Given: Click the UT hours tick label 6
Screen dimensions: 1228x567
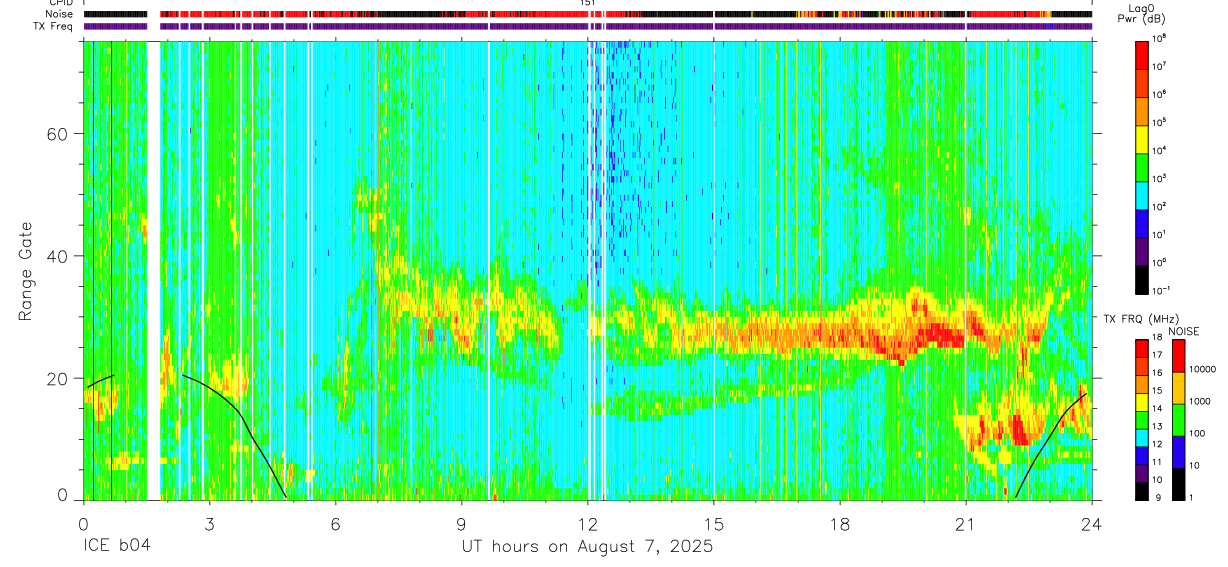Looking at the screenshot, I should [336, 523].
